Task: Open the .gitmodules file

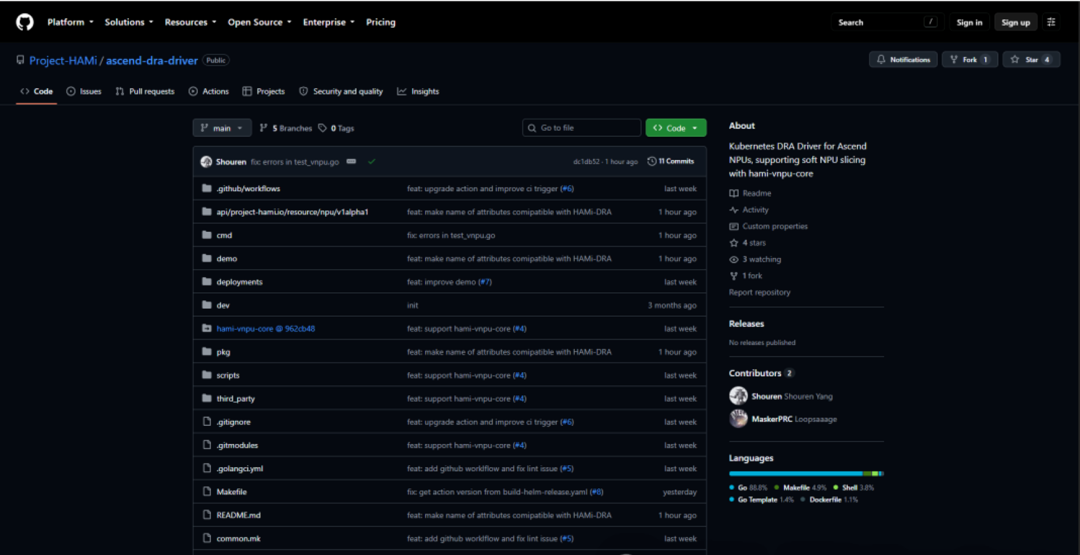Action: click(237, 446)
